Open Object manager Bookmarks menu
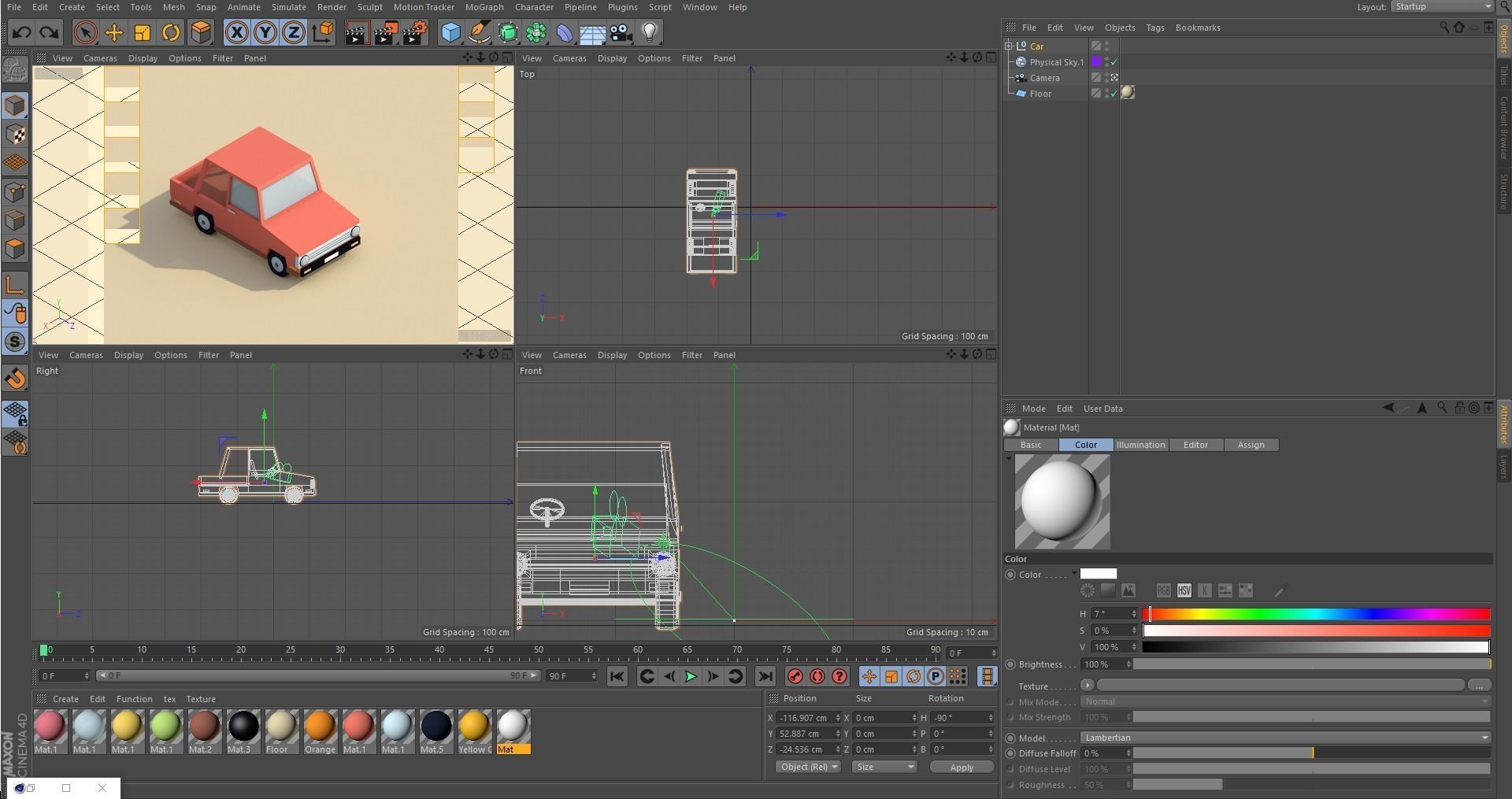The width and height of the screenshot is (1512, 799). click(x=1198, y=28)
